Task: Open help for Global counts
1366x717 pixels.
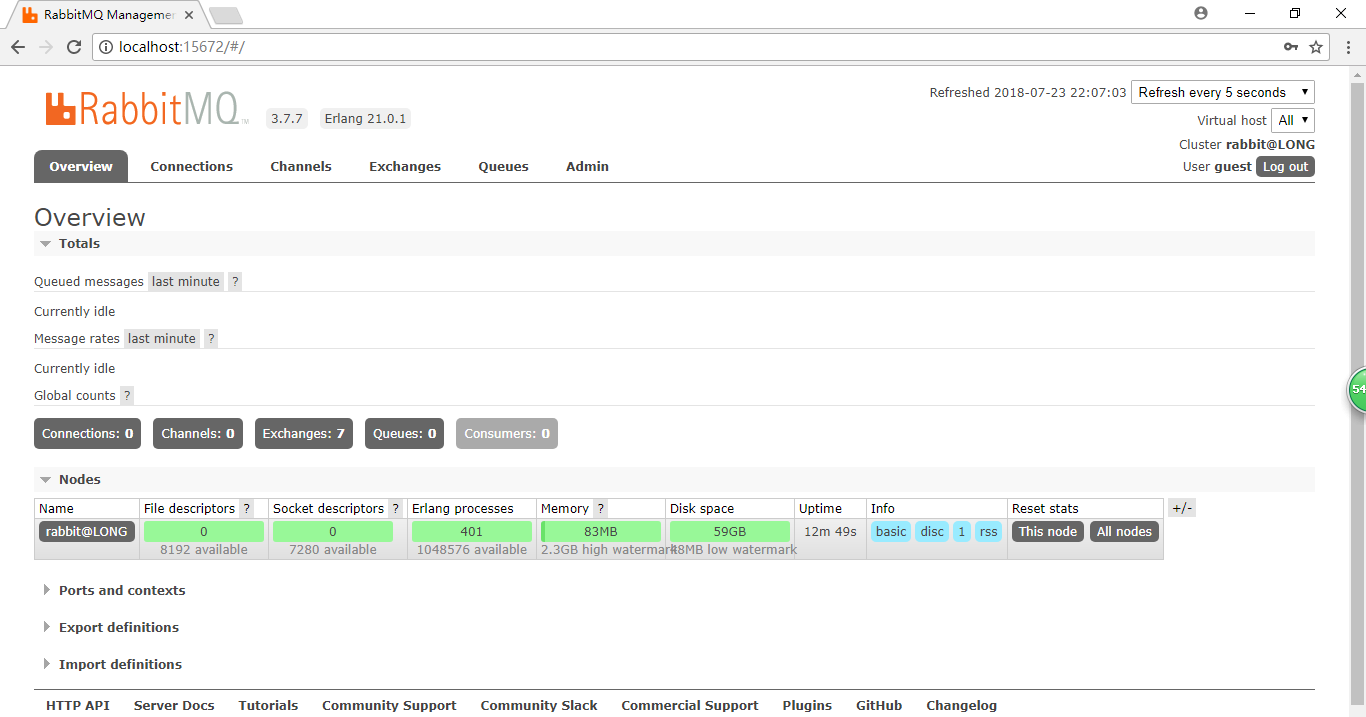Action: (x=127, y=396)
